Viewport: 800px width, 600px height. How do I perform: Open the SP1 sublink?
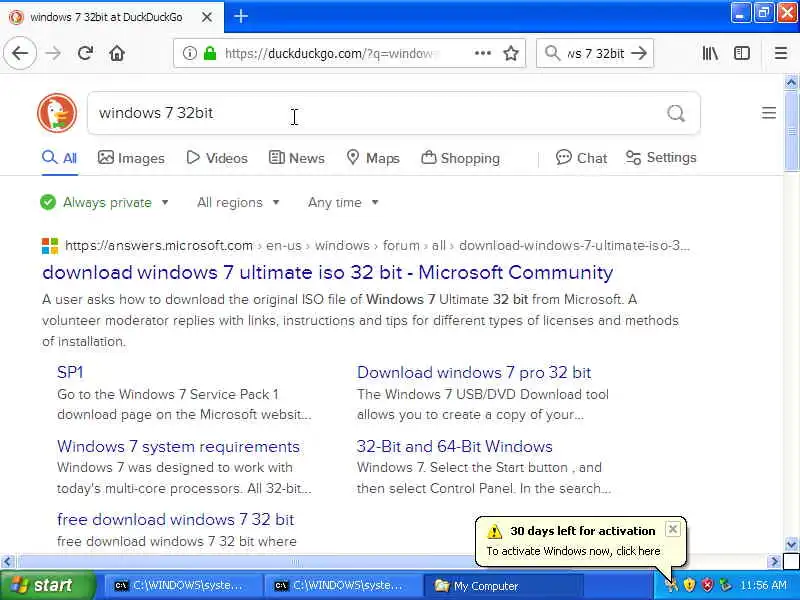pyautogui.click(x=70, y=372)
